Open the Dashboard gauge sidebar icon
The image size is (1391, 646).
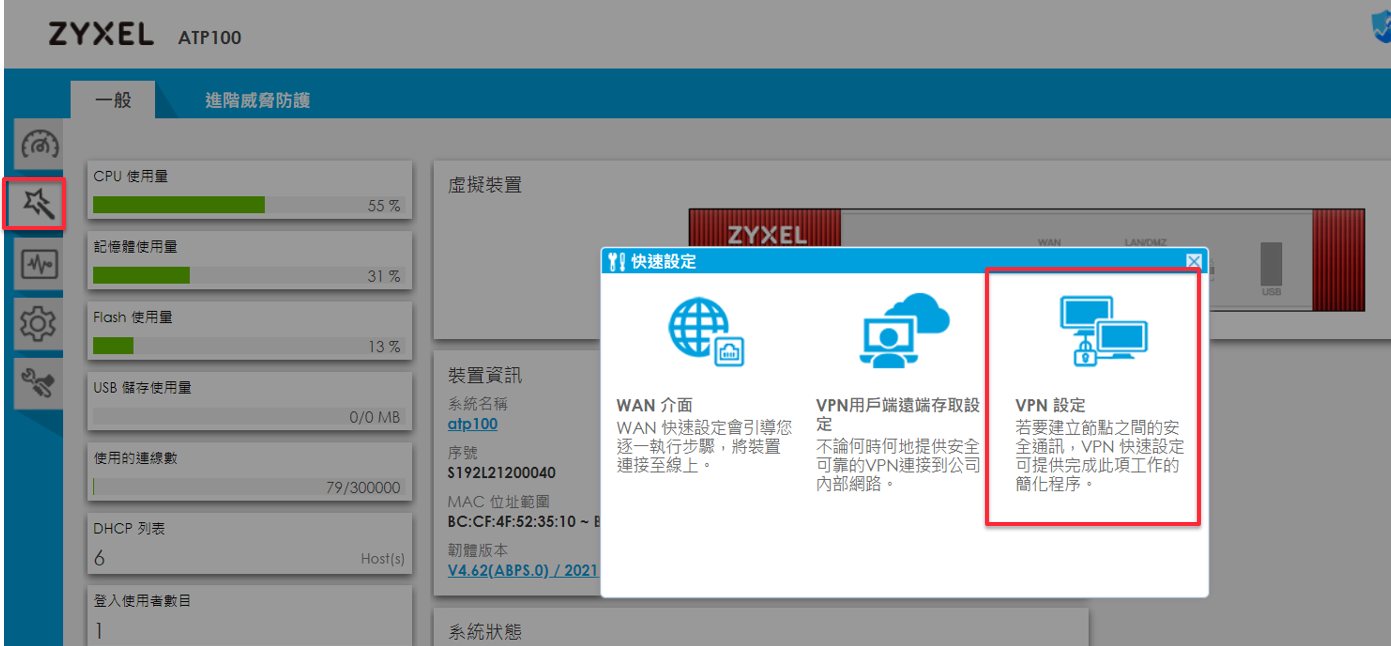(x=40, y=146)
